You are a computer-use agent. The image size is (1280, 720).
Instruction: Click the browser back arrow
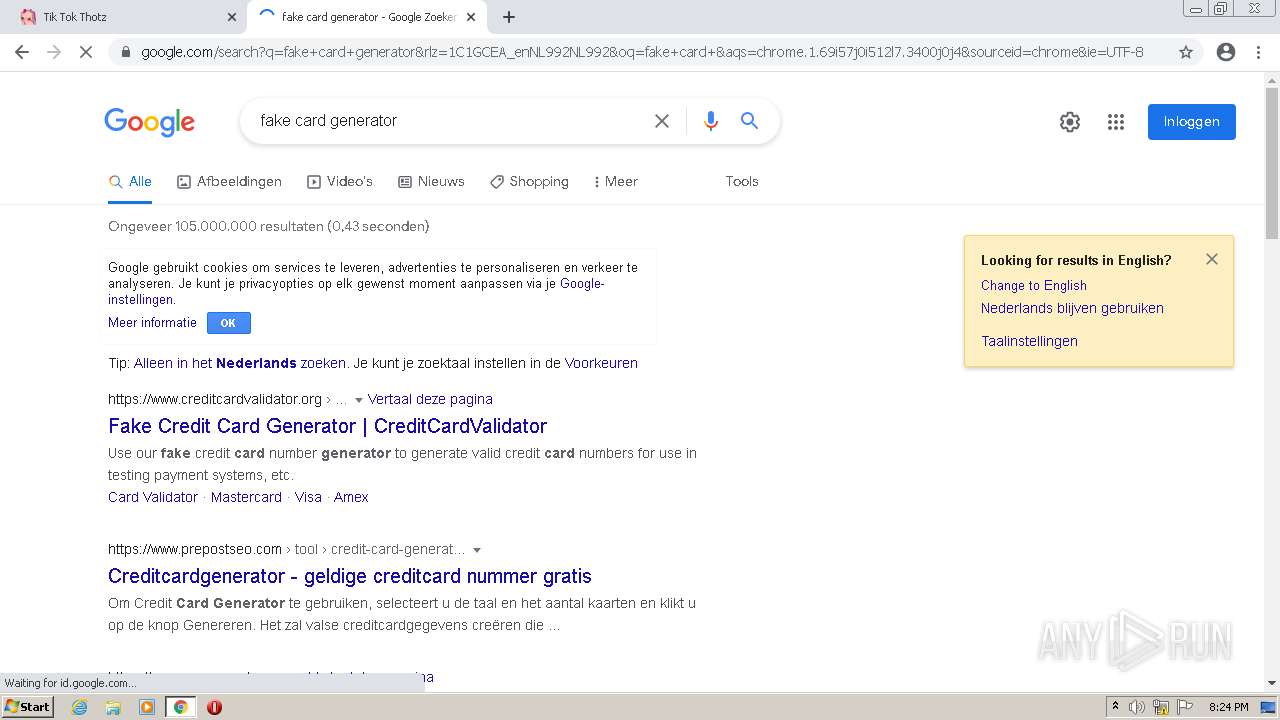[22, 52]
